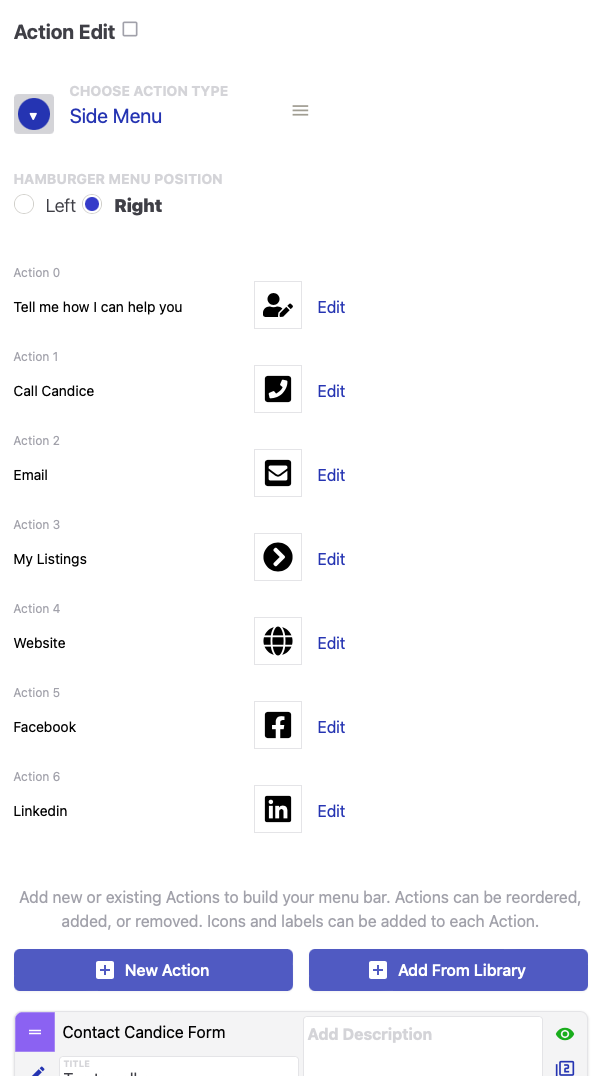
Task: Click the LinkedIn logo icon
Action: tap(278, 810)
